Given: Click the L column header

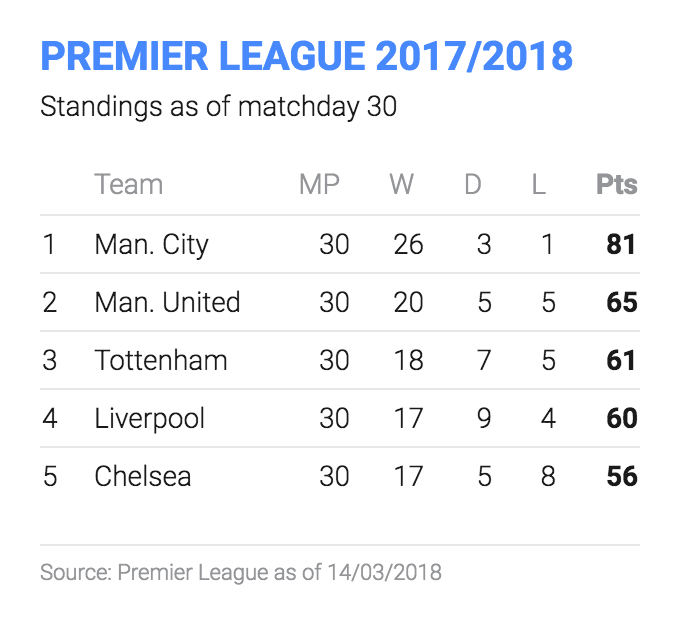Looking at the screenshot, I should click(539, 184).
